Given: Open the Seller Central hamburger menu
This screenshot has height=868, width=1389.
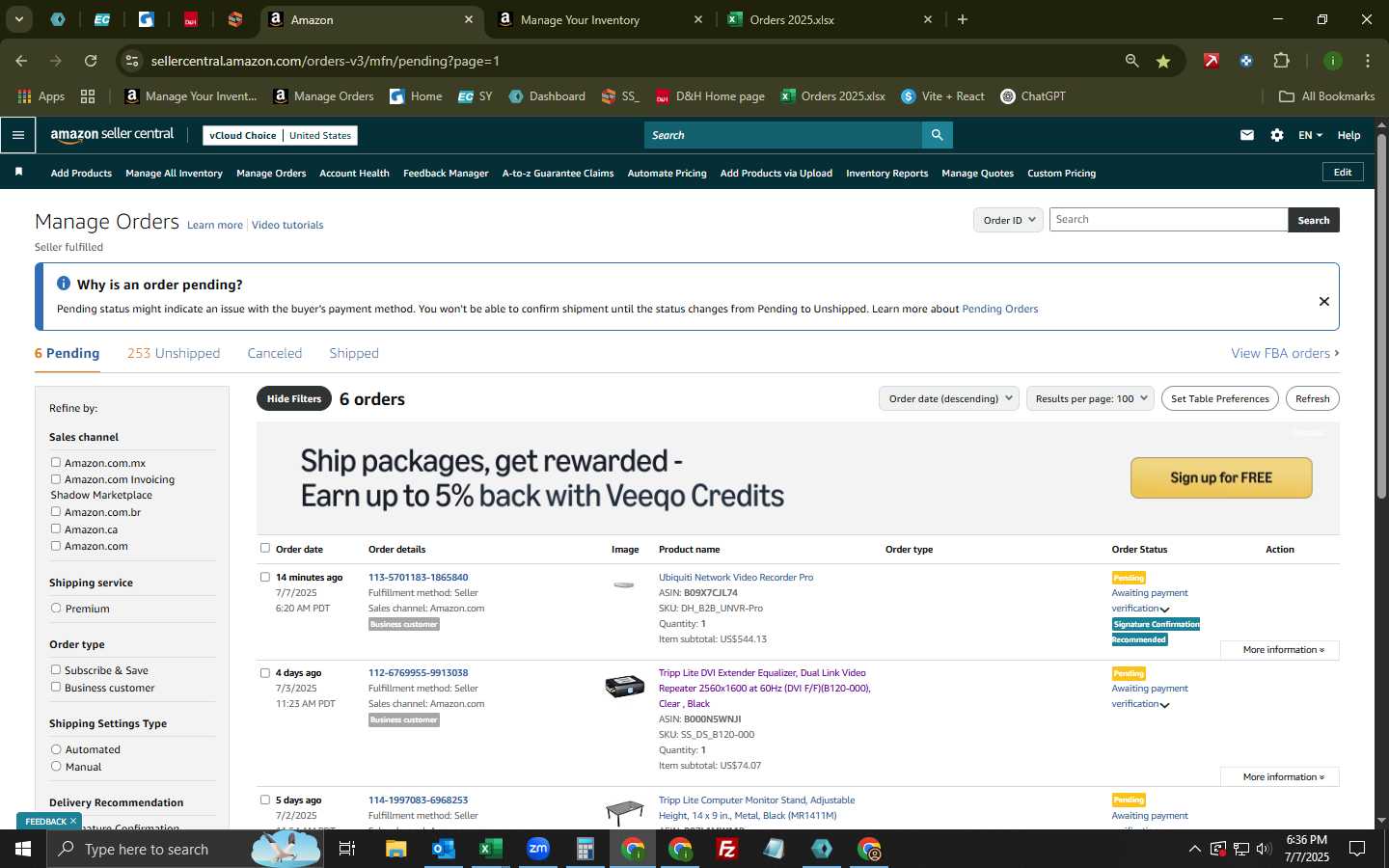Looking at the screenshot, I should (x=18, y=135).
